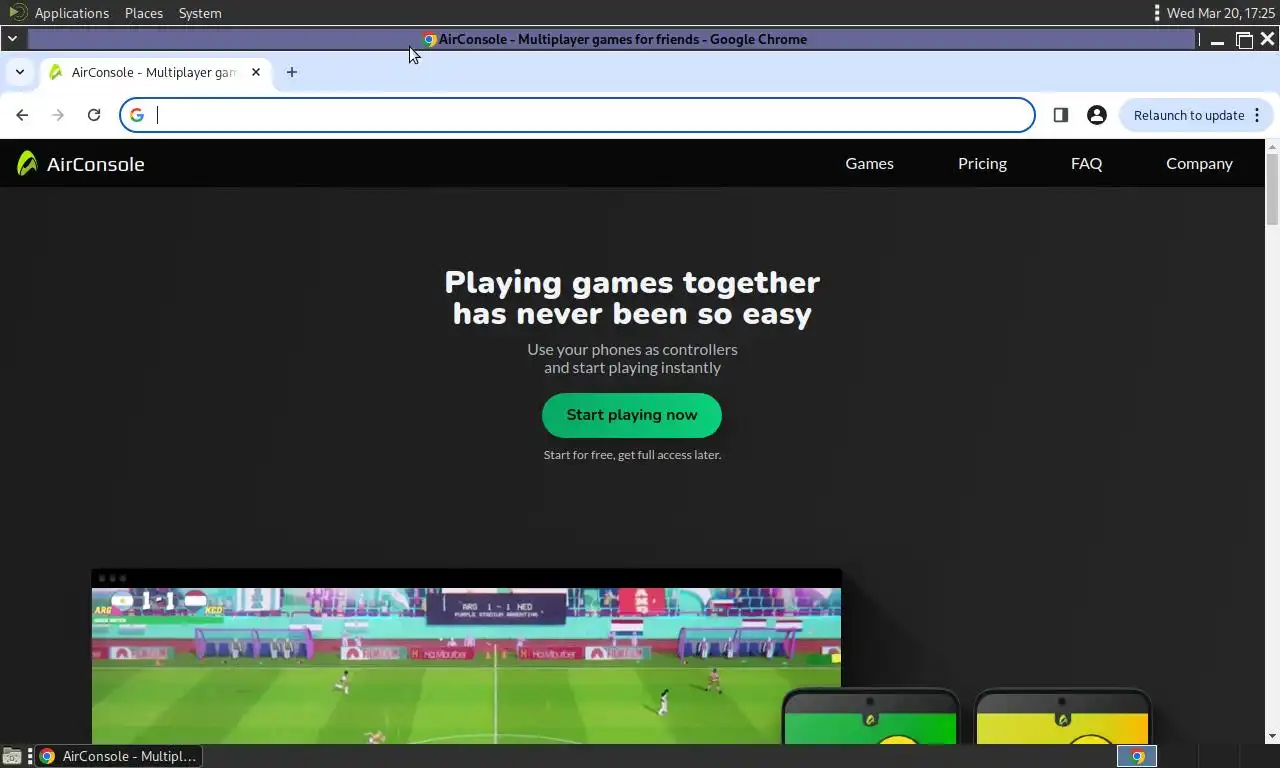This screenshot has width=1280, height=768.
Task: Open the Chrome profile avatar icon
Action: 1097,115
